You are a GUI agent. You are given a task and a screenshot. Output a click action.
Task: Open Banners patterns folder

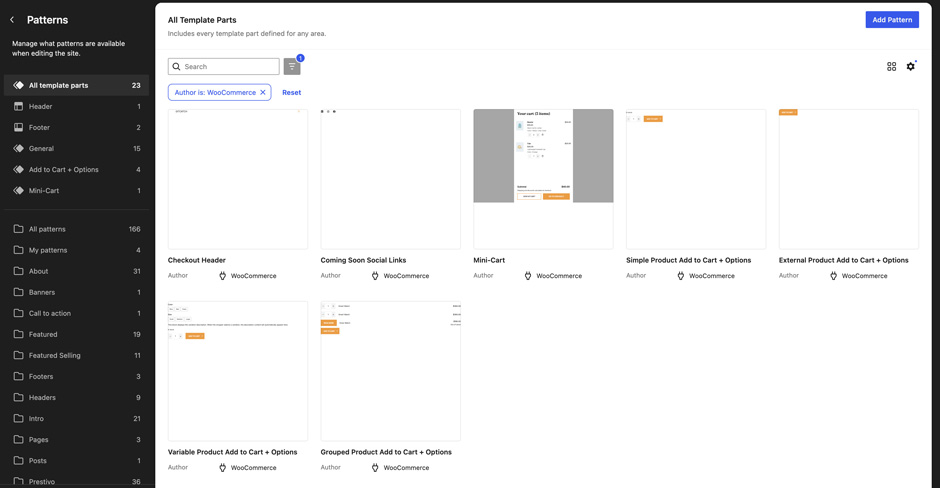click(76, 292)
